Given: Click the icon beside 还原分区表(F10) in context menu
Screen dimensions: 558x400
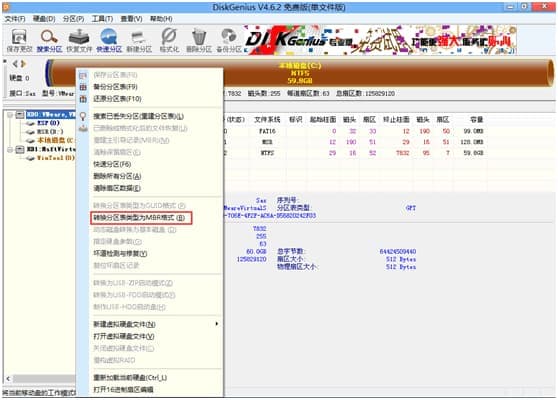Looking at the screenshot, I should (x=83, y=99).
